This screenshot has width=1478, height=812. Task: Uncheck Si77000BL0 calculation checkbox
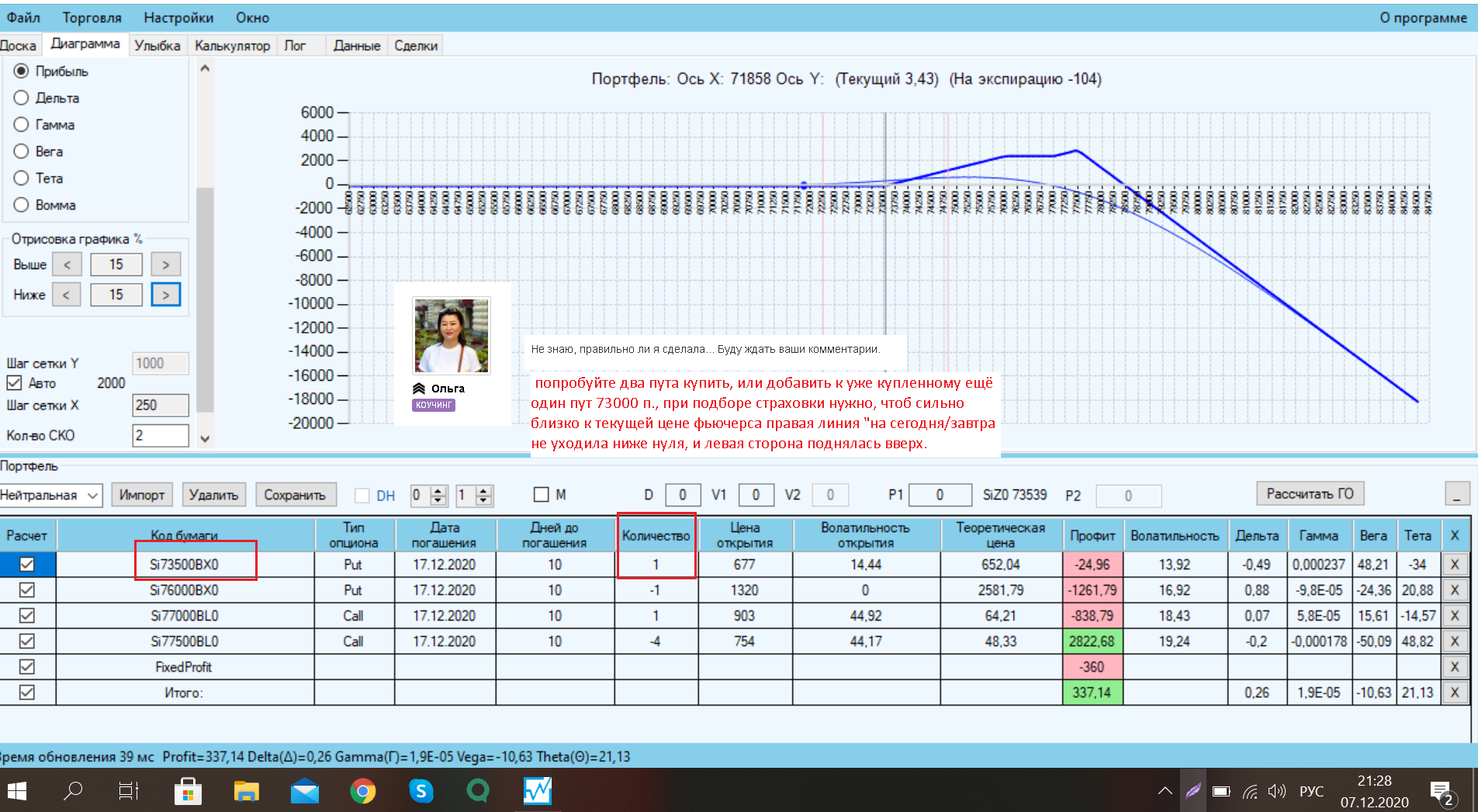coord(27,616)
